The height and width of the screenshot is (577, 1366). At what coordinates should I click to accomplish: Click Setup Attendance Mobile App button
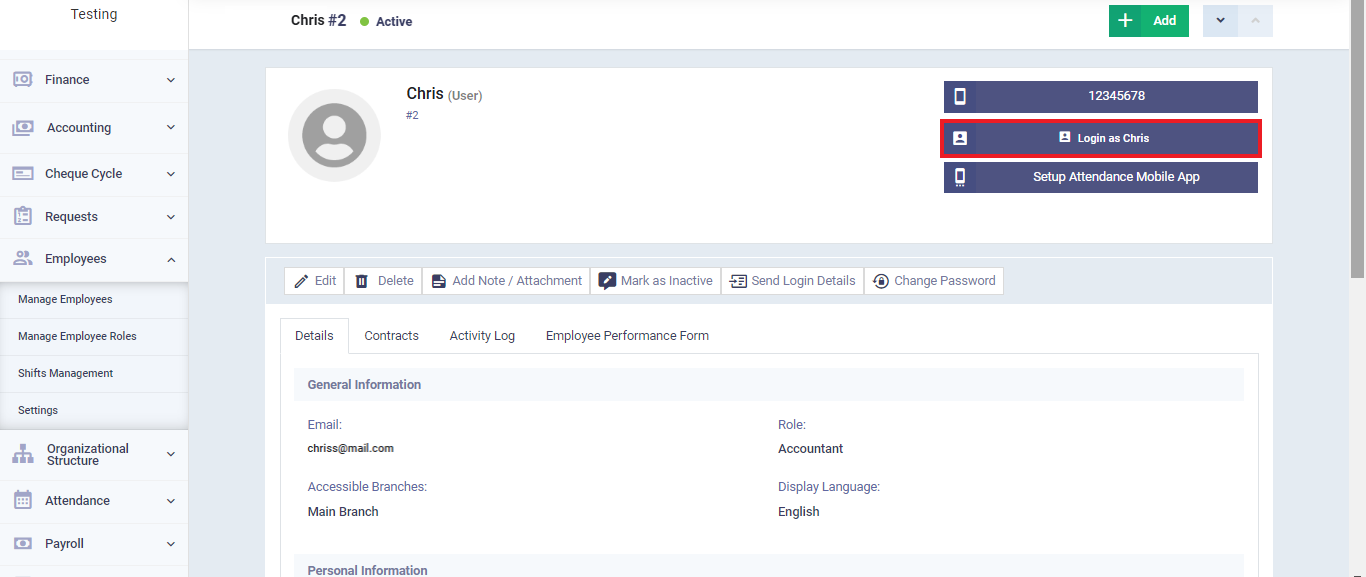coord(1101,177)
